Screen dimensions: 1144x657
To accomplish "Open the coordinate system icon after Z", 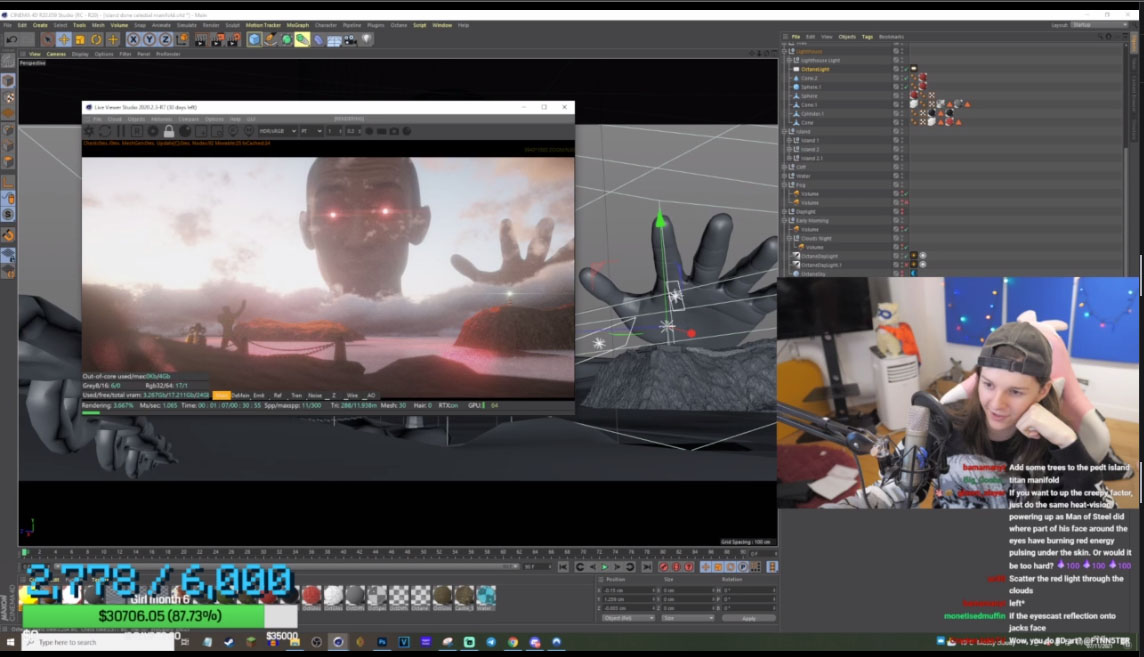I will [x=182, y=39].
